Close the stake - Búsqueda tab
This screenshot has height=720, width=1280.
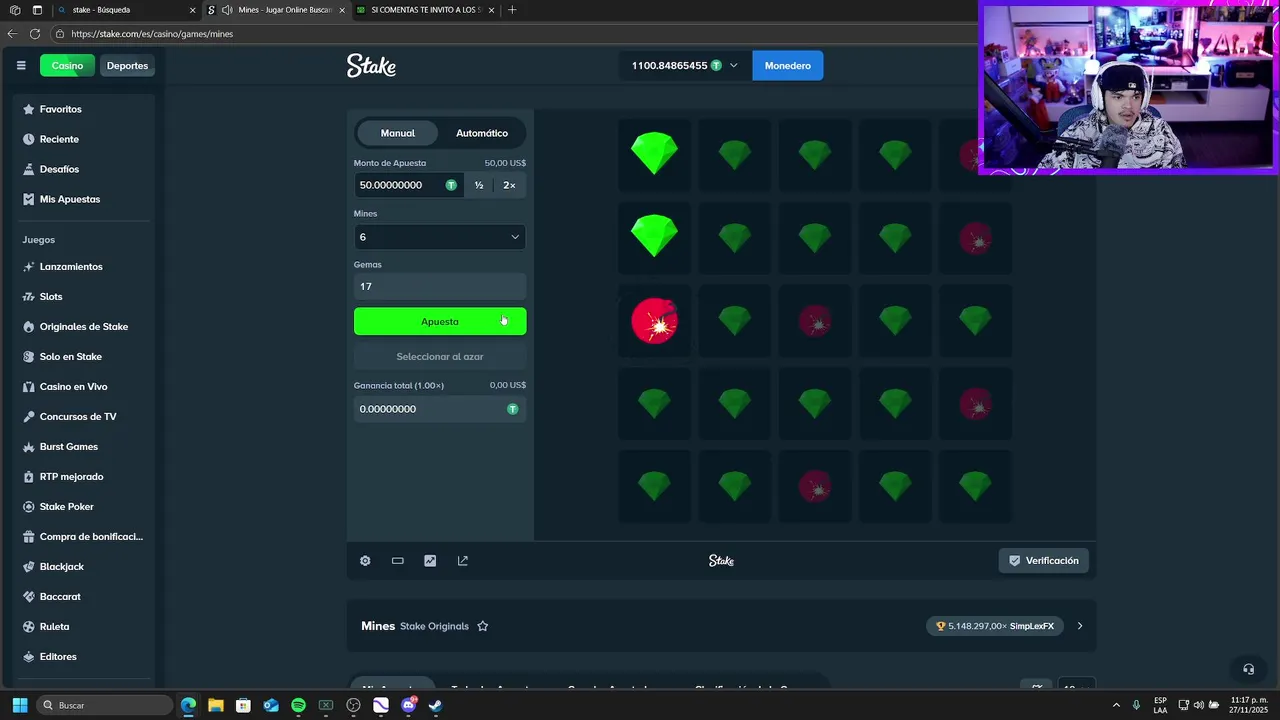point(192,10)
